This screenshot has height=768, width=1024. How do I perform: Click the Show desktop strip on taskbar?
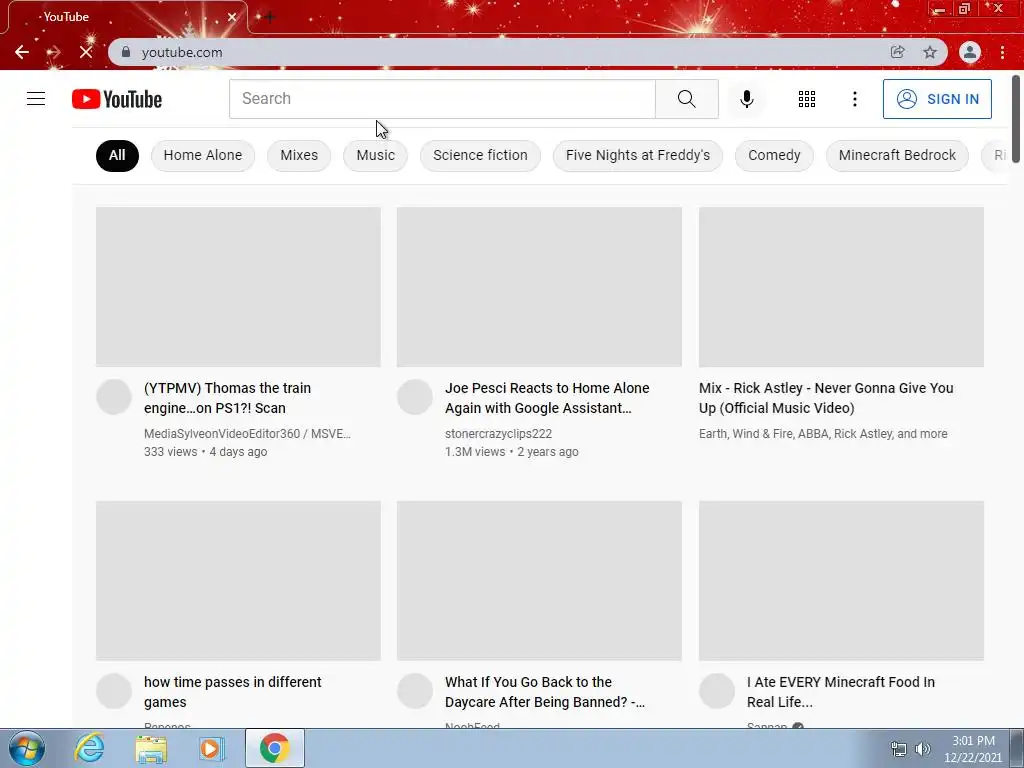[1018, 748]
